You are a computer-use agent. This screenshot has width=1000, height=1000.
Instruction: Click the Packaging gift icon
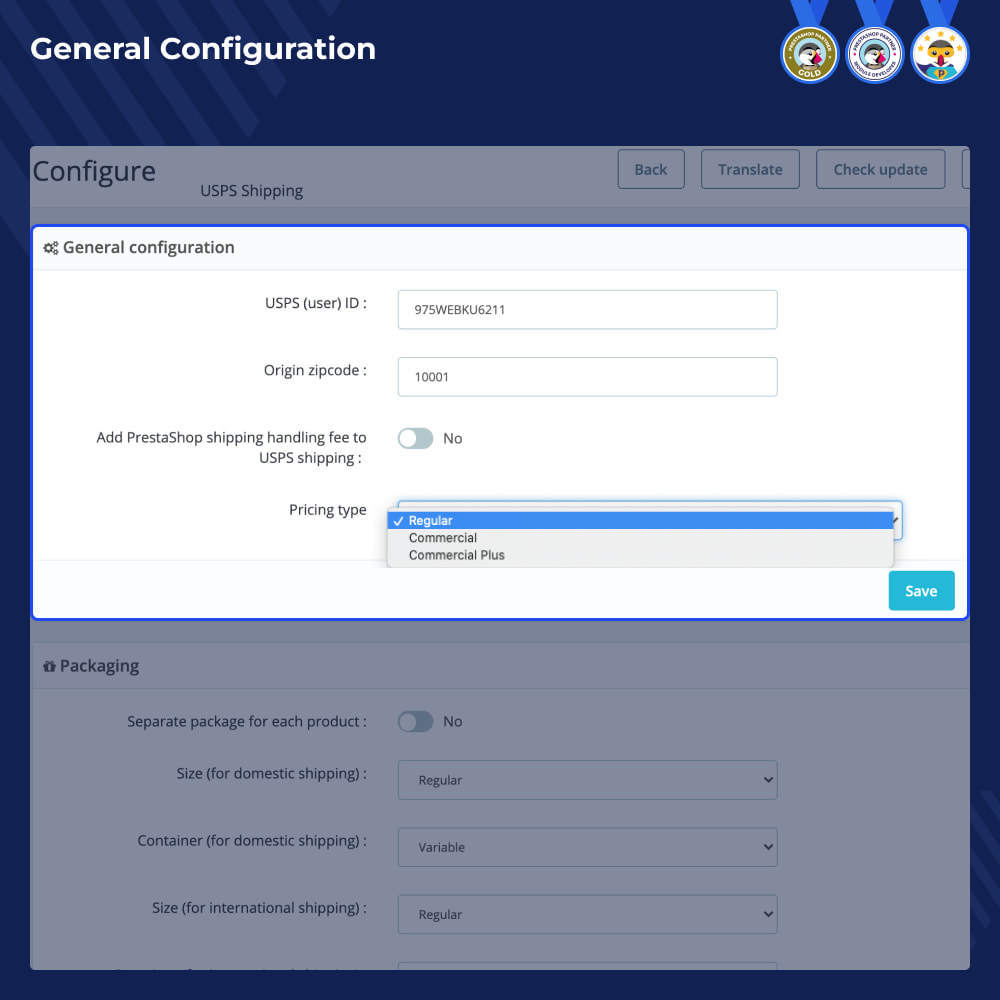[49, 666]
